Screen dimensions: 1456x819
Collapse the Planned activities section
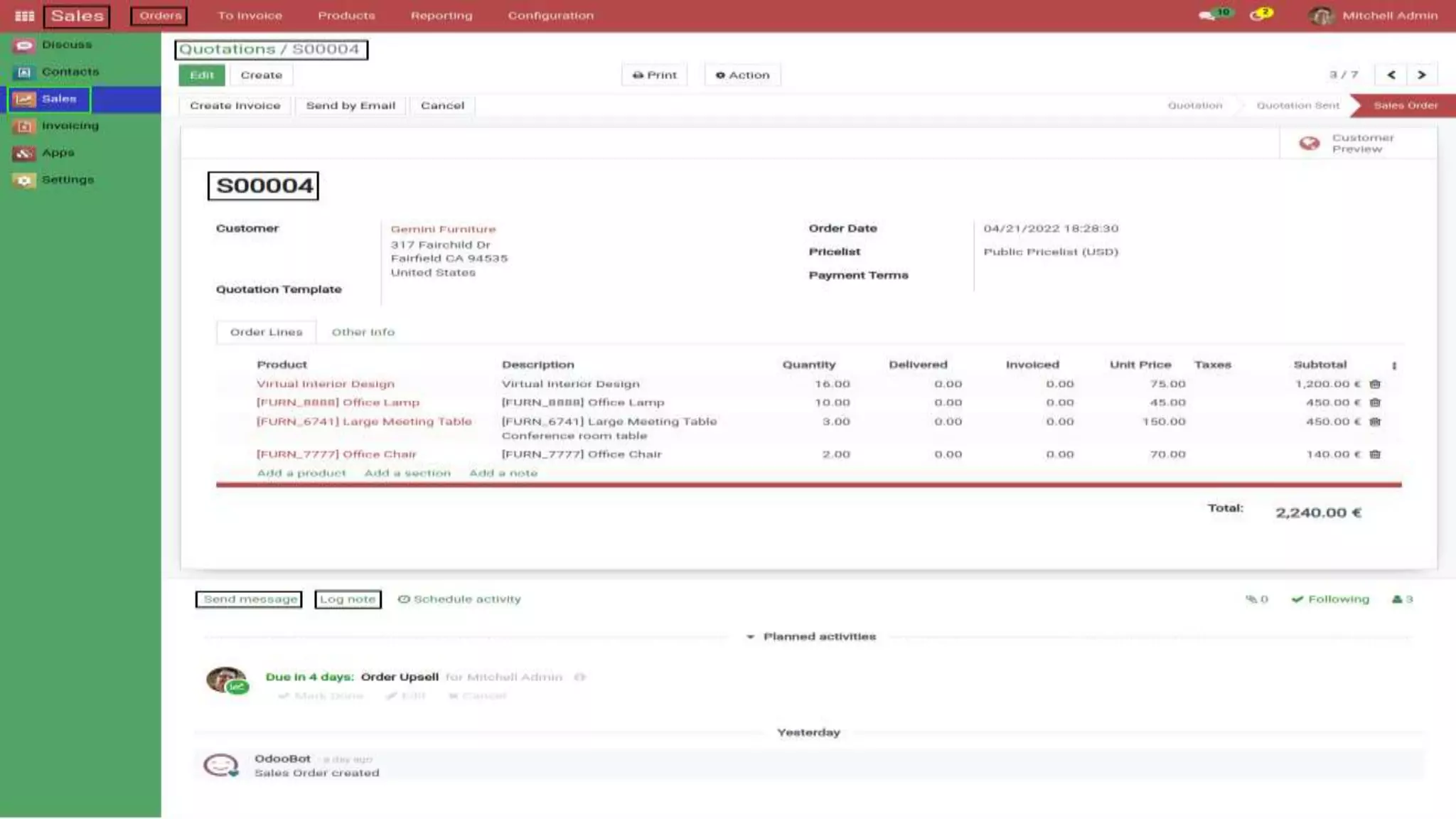point(811,636)
